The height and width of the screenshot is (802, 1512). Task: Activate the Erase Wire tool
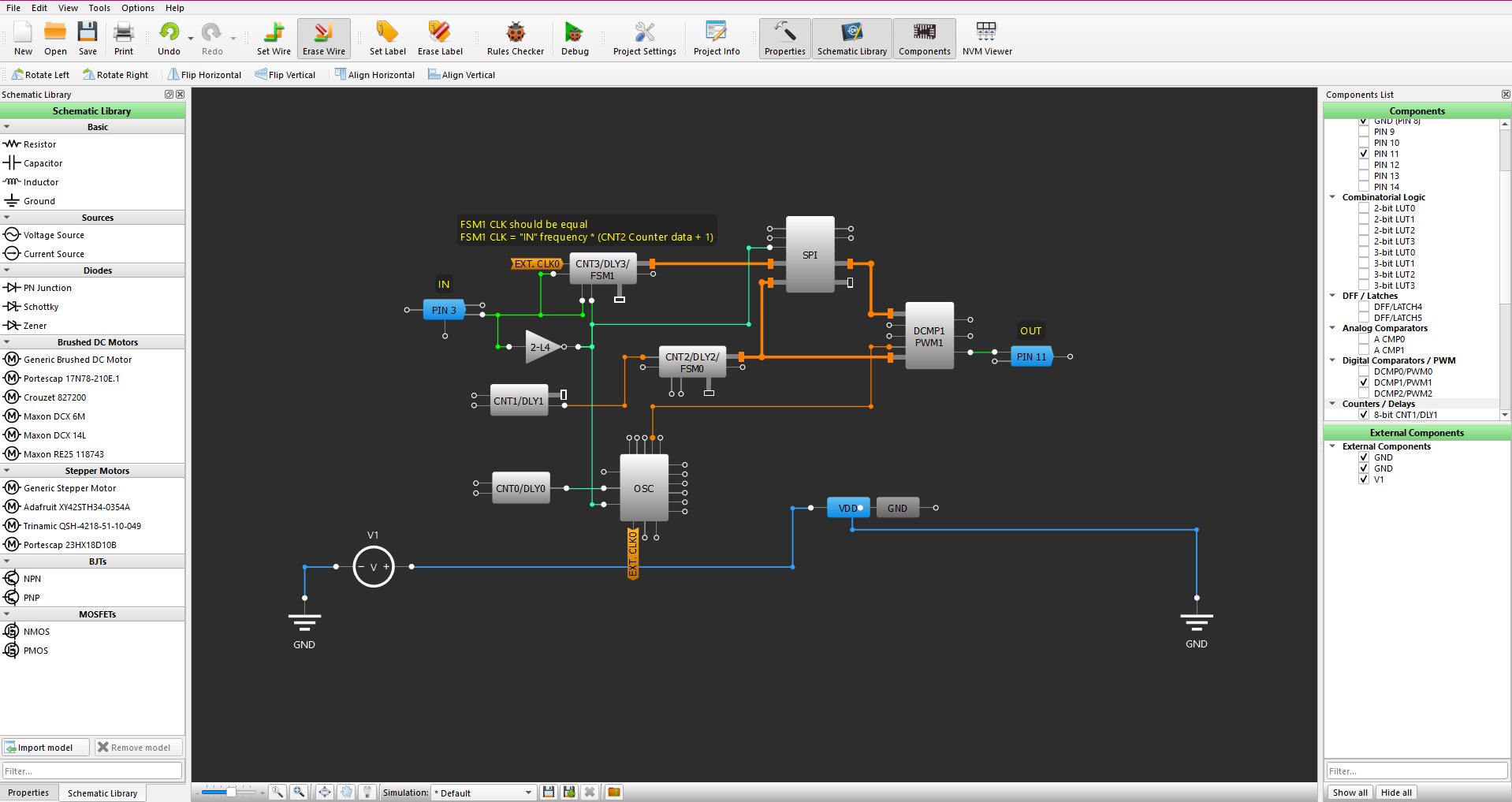pyautogui.click(x=323, y=39)
